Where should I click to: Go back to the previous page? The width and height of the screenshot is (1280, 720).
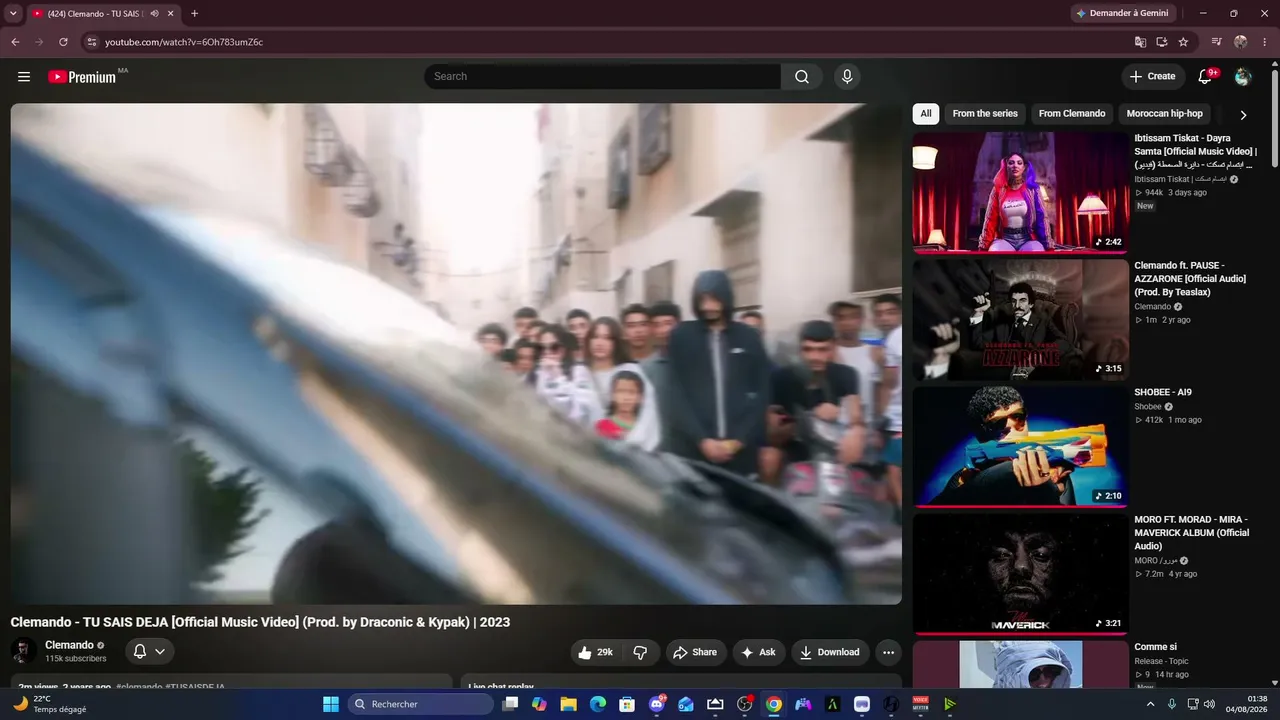coord(15,42)
